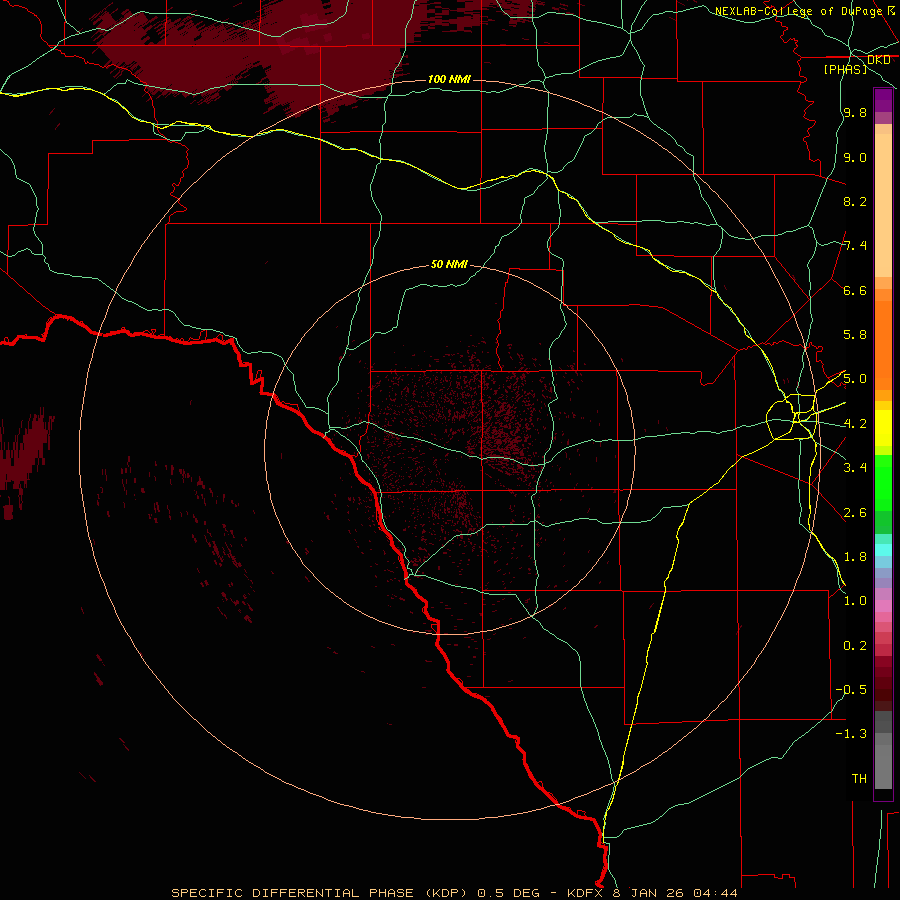Pick the purple top segment of color scale
The width and height of the screenshot is (900, 900).
pyautogui.click(x=883, y=100)
